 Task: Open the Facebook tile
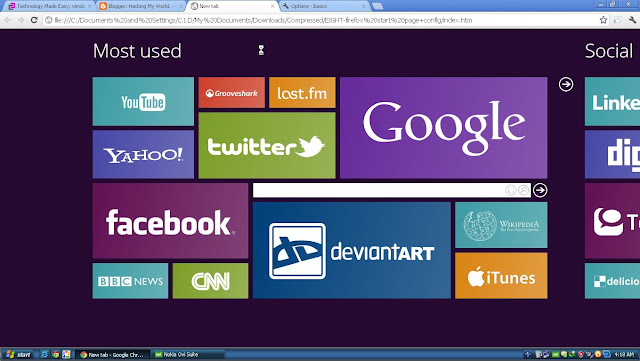tap(170, 221)
